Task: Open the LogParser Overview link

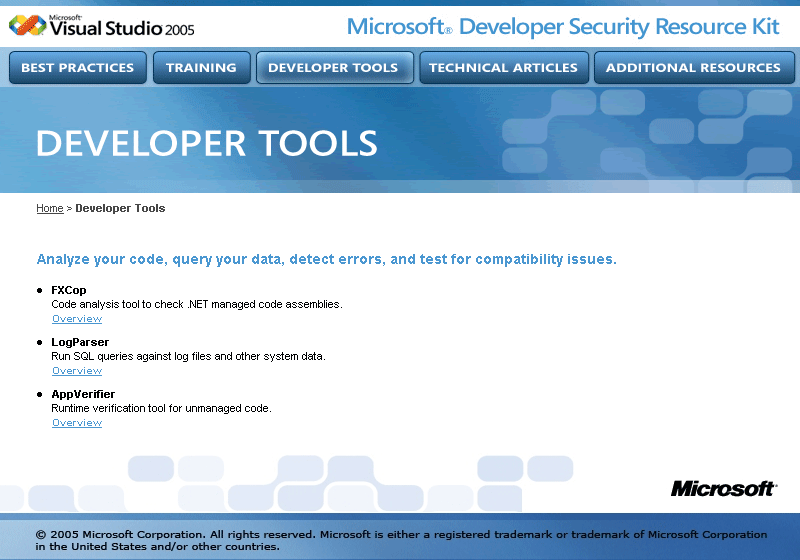Action: (77, 371)
